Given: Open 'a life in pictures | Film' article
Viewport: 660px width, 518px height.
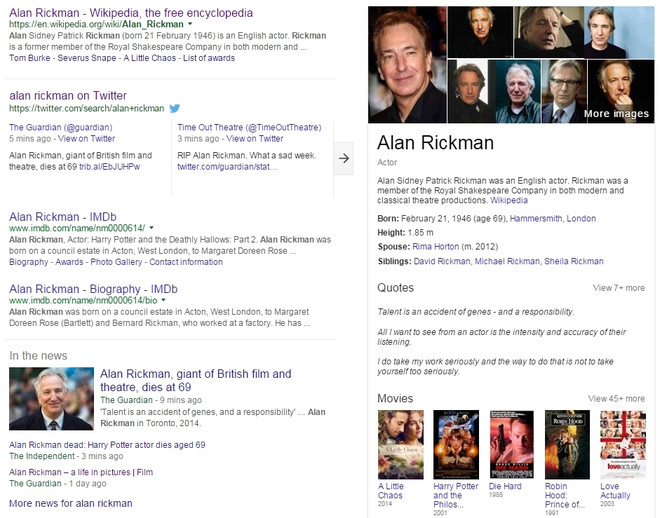Looking at the screenshot, I should point(81,472).
